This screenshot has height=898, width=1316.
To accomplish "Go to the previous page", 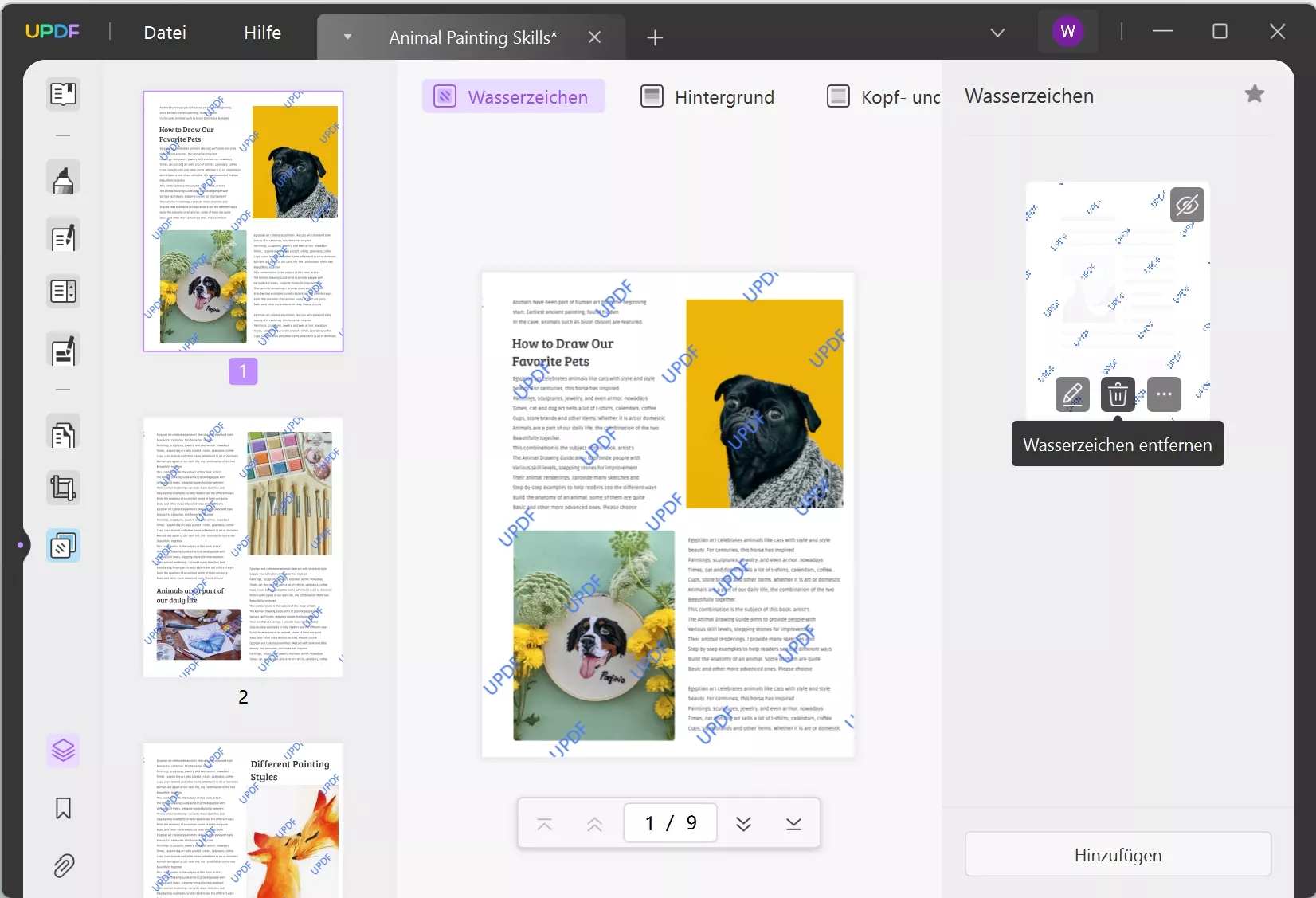I will pyautogui.click(x=594, y=824).
